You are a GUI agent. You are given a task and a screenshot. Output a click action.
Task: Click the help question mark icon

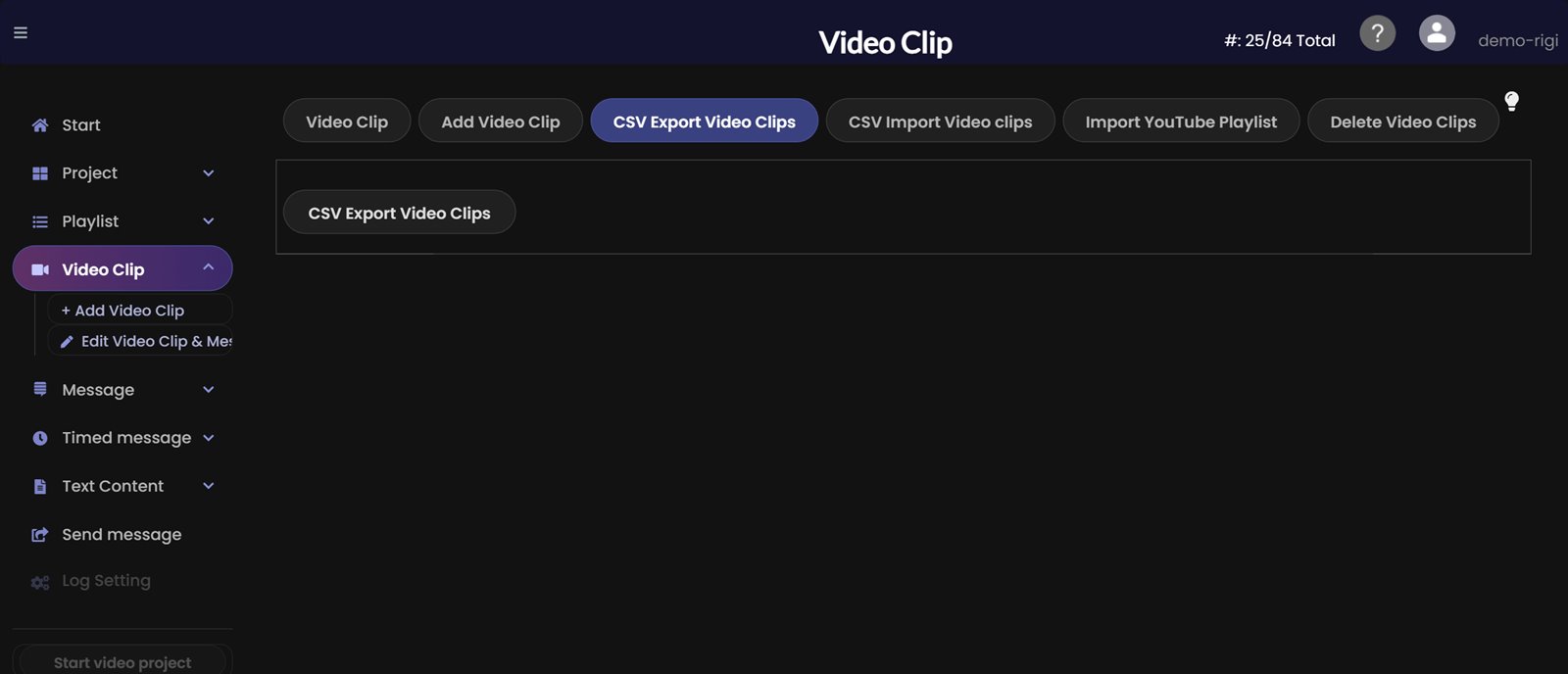click(x=1377, y=33)
